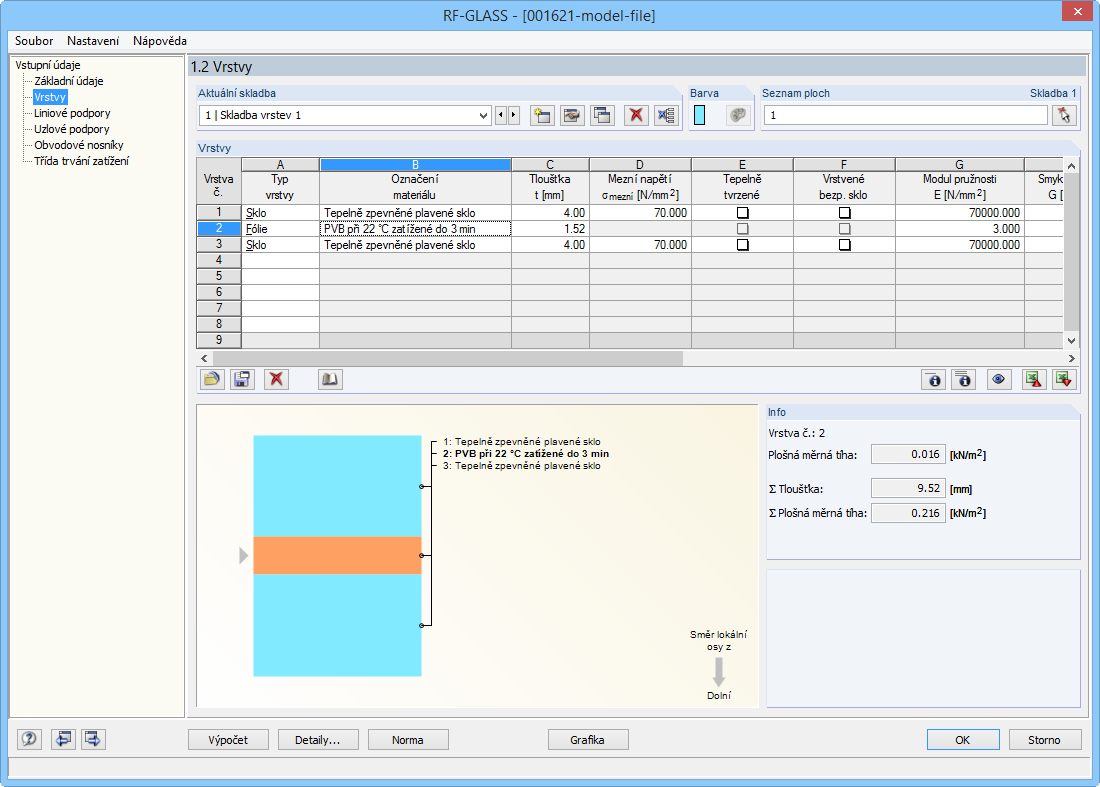The image size is (1100, 787).
Task: Delete all compositions icon next to red X
Action: tap(666, 115)
